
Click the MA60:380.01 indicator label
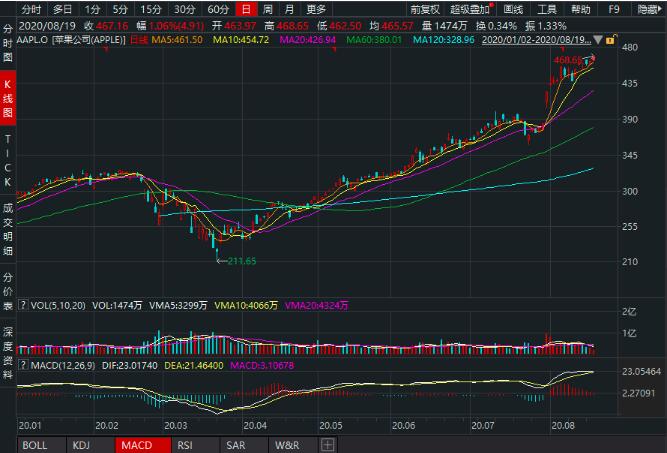click(374, 40)
